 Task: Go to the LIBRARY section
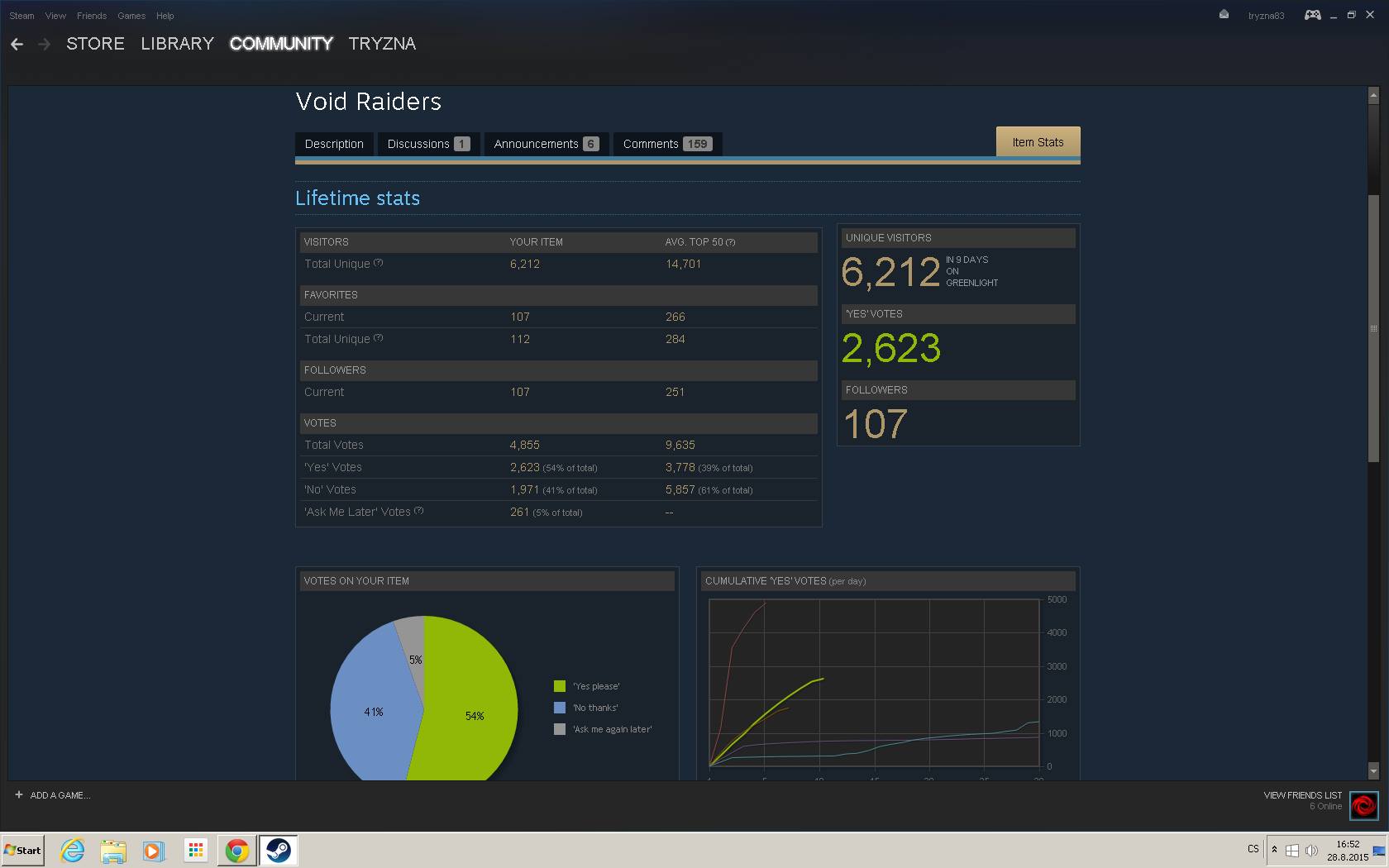177,44
